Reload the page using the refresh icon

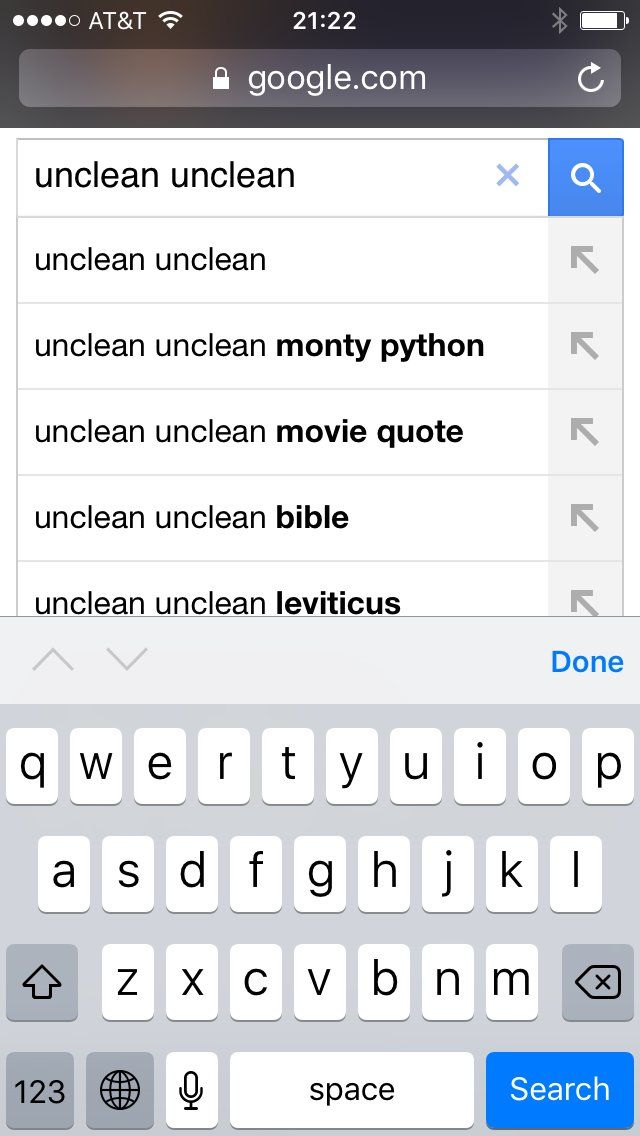point(591,78)
